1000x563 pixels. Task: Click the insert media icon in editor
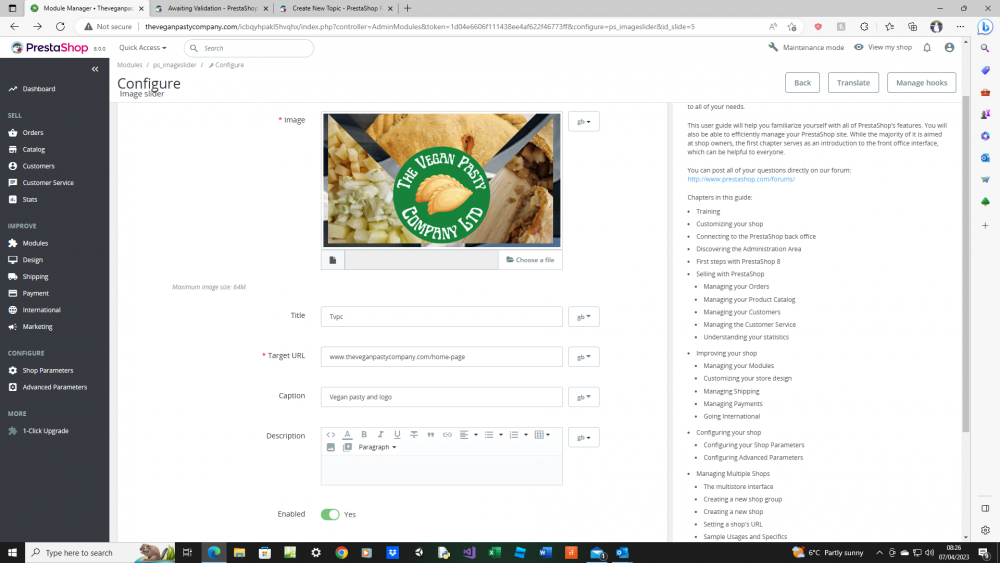(x=347, y=448)
